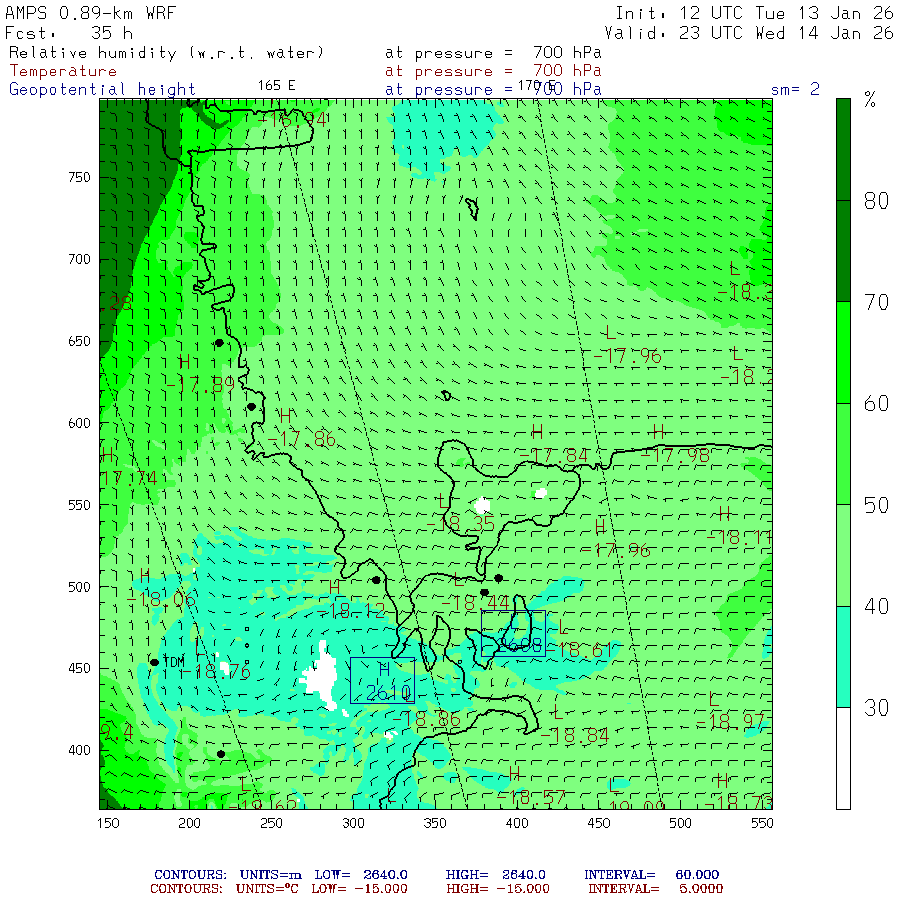The height and width of the screenshot is (900, 900).
Task: Click the temperature value '-18.76'
Action: coord(216,672)
